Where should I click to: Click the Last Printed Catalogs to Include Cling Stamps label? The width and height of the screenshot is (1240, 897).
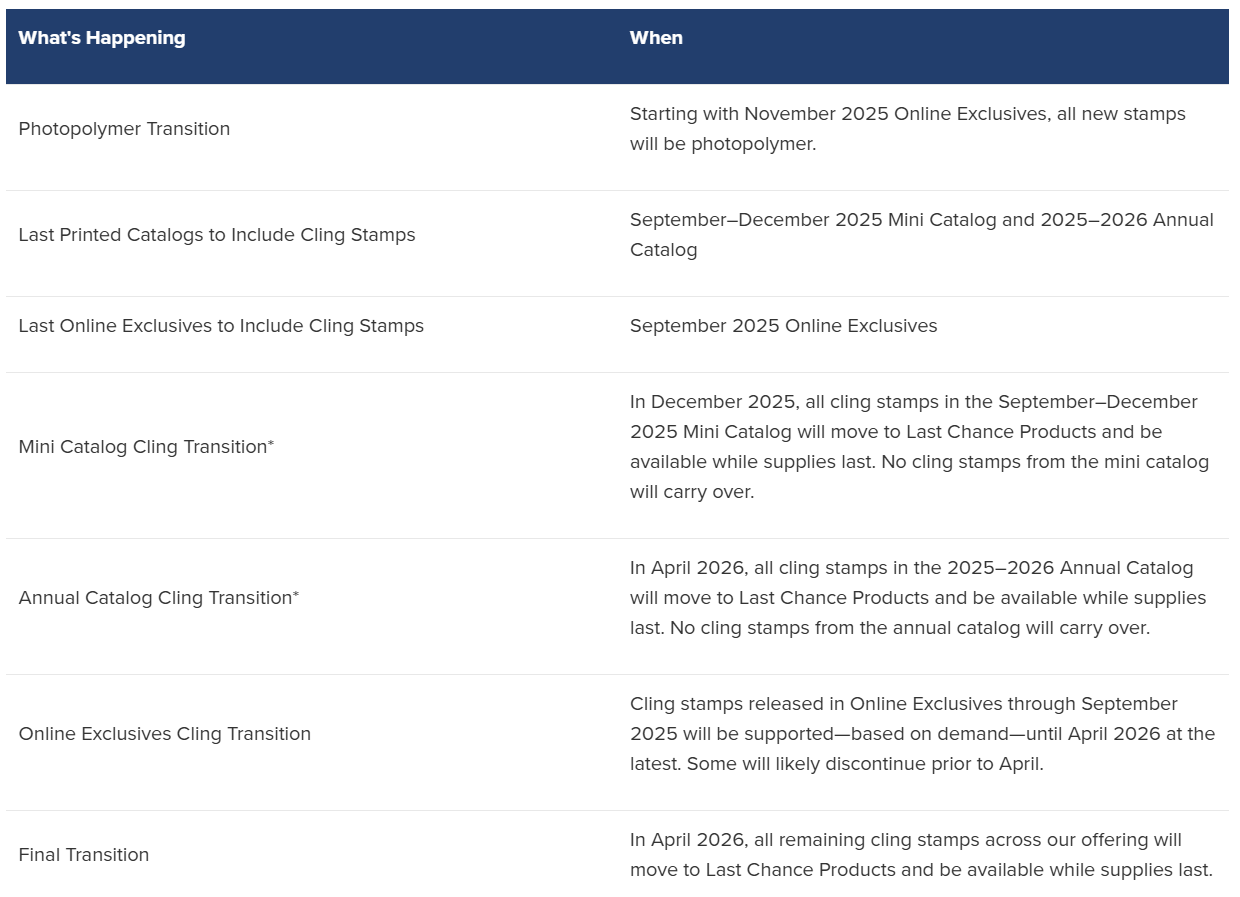[217, 235]
